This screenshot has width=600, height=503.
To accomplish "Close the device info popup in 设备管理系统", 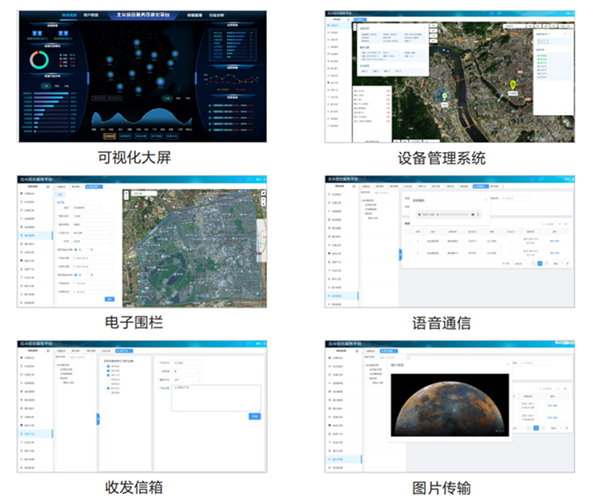I will 424,28.
